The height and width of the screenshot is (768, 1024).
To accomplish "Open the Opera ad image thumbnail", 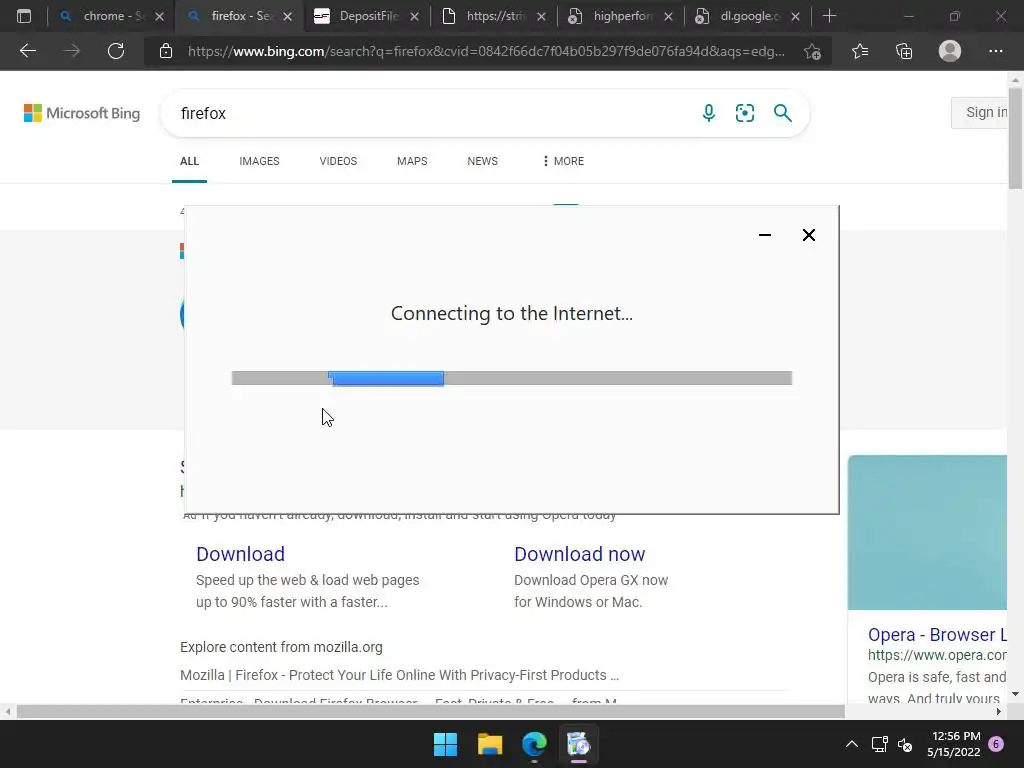I will [927, 532].
